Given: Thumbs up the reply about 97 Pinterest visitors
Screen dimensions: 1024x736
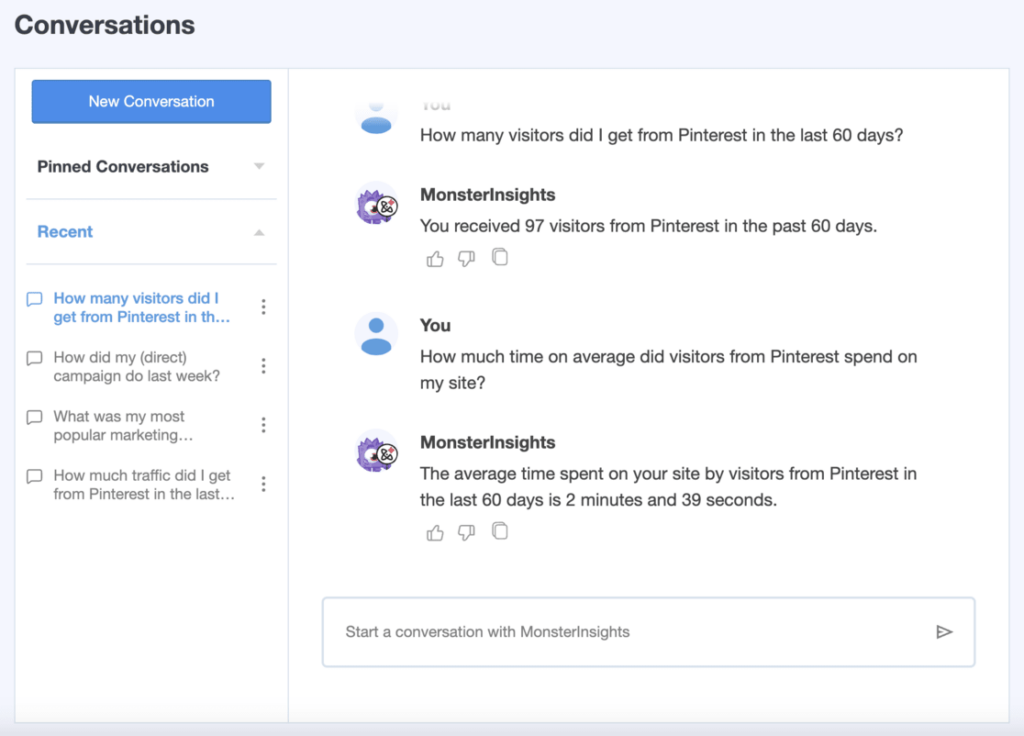Looking at the screenshot, I should point(435,258).
